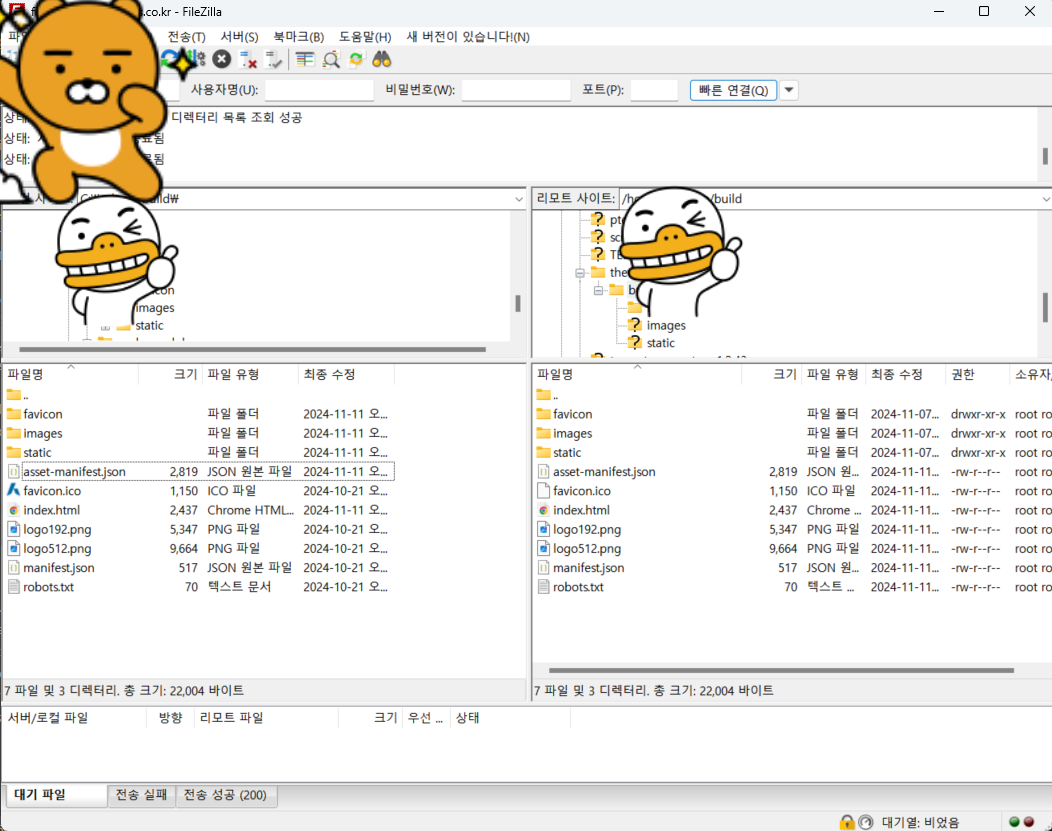Click local favicon.ico file icon
The width and height of the screenshot is (1052, 831).
pyautogui.click(x=13, y=491)
